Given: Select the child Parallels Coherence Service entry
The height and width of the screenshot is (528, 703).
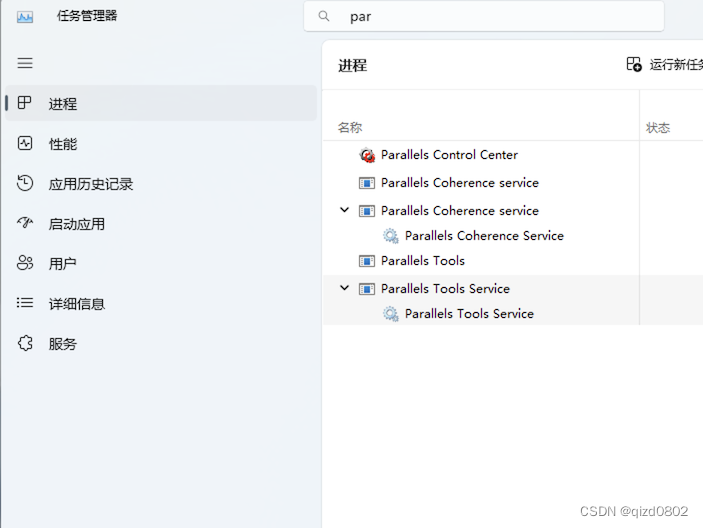Looking at the screenshot, I should point(481,236).
